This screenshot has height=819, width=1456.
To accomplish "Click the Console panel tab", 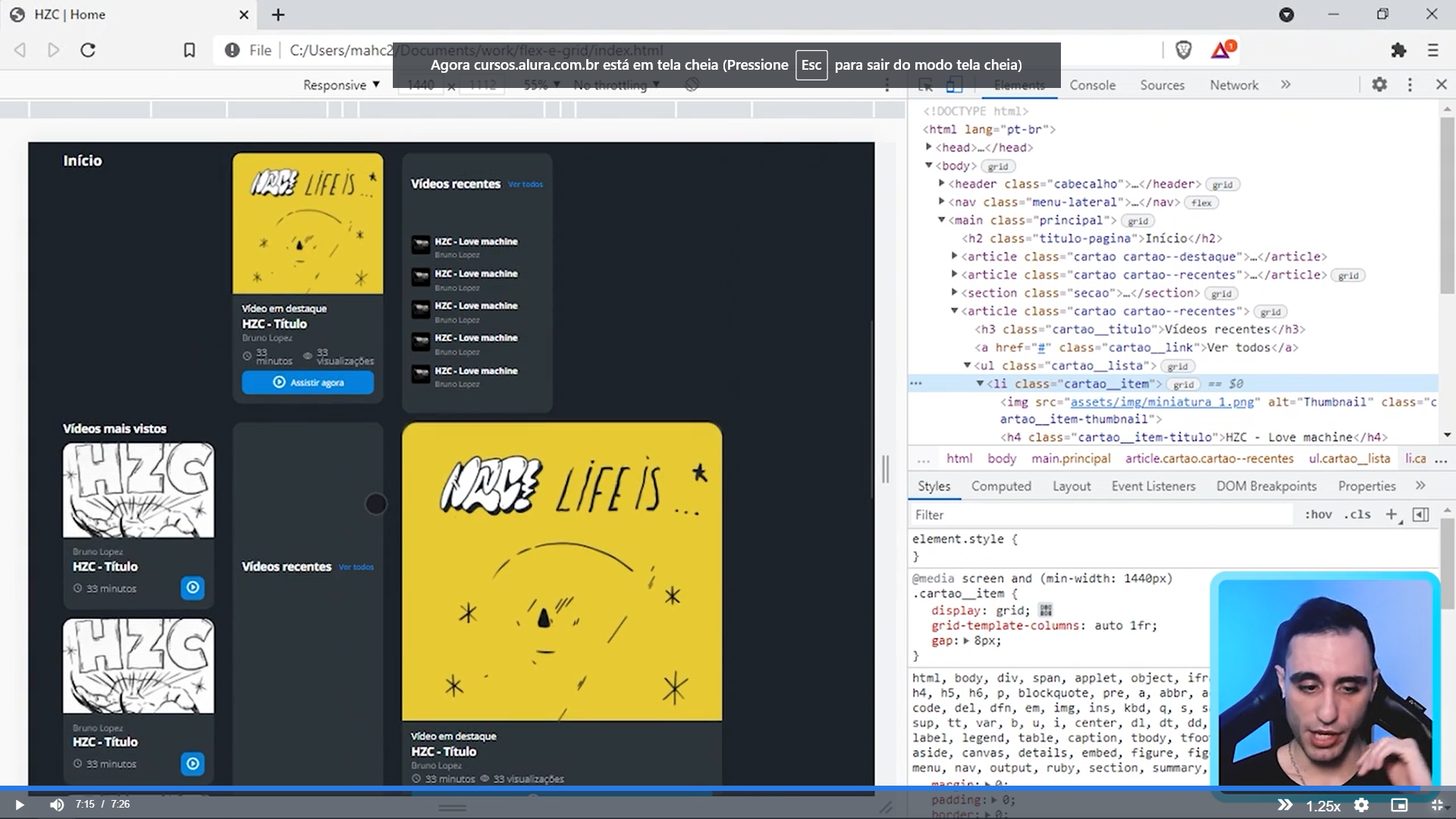I will [1092, 85].
